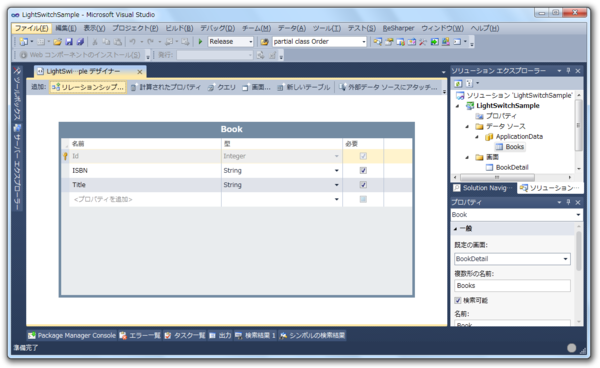
Task: Open Solution Explorer via toolbar icon
Action: tap(378, 42)
